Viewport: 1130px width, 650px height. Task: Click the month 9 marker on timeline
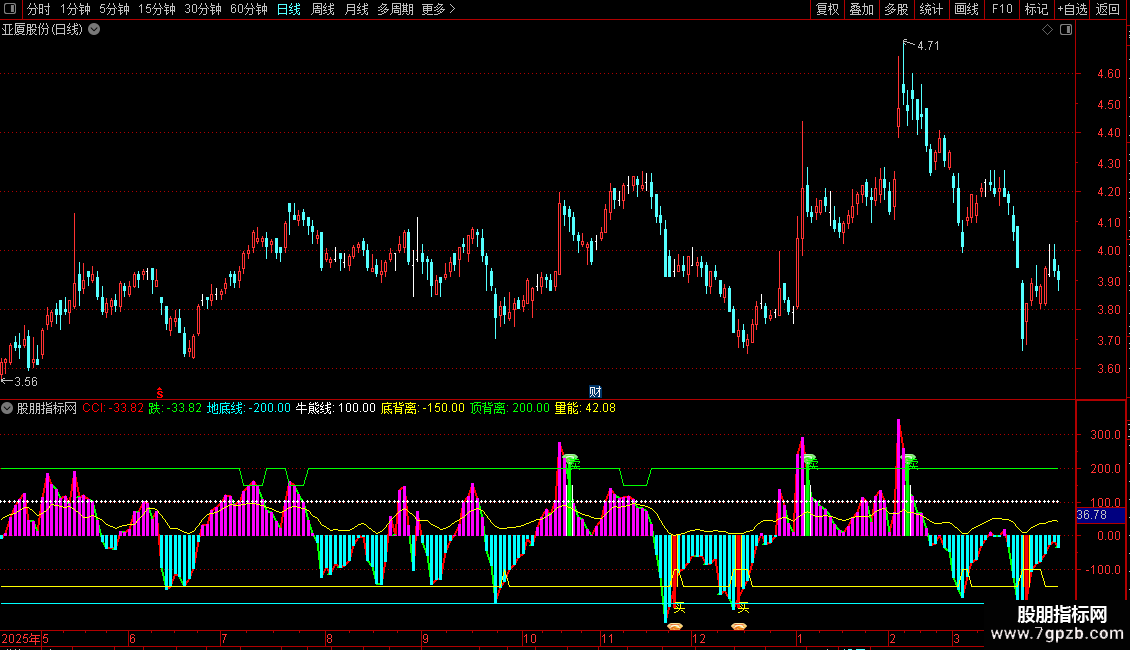pyautogui.click(x=425, y=638)
